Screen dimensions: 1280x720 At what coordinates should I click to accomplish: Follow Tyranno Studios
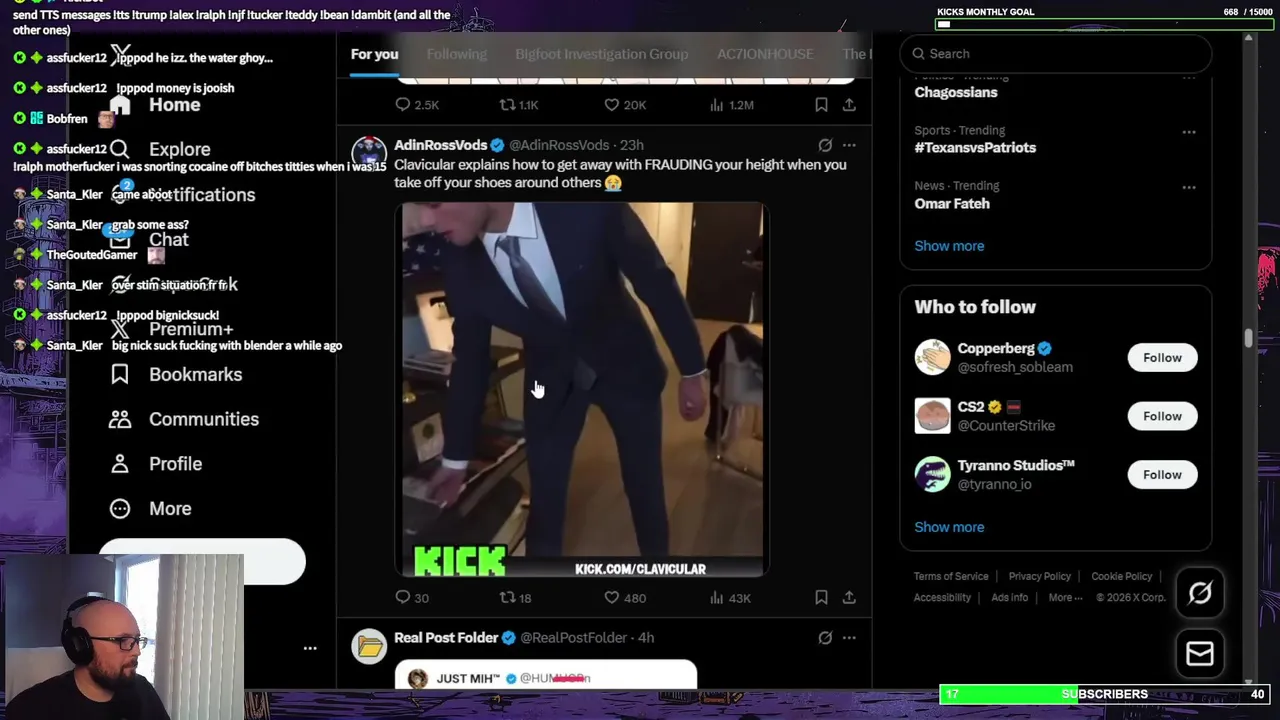1162,474
